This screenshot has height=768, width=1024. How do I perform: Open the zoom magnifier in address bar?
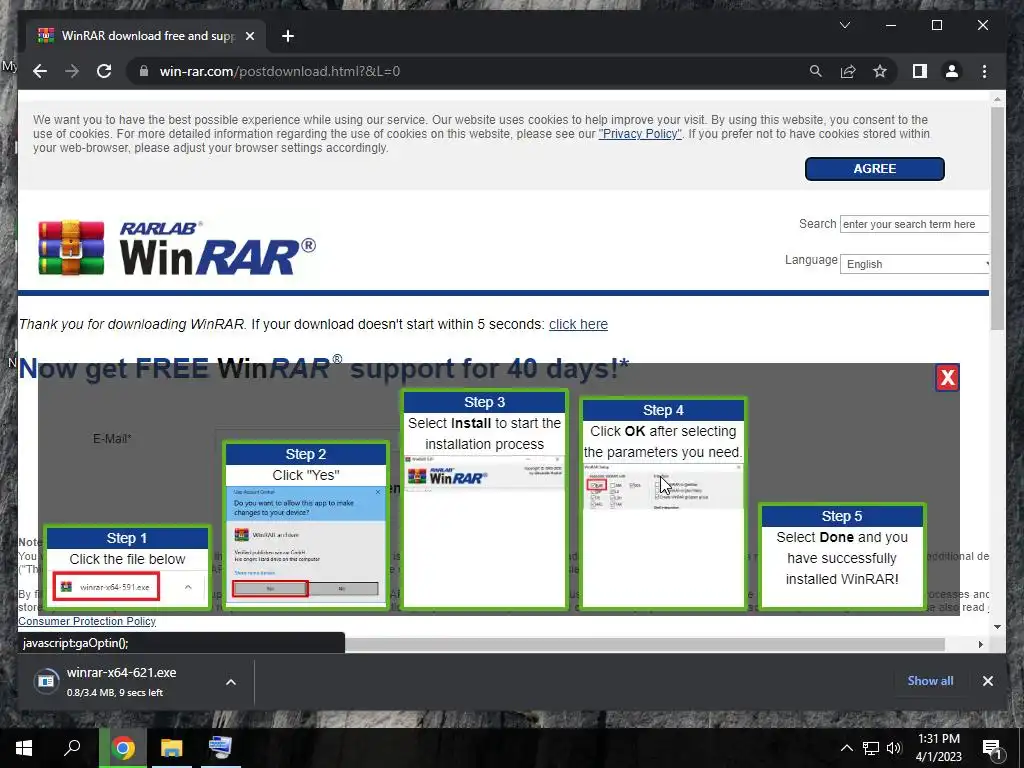816,71
